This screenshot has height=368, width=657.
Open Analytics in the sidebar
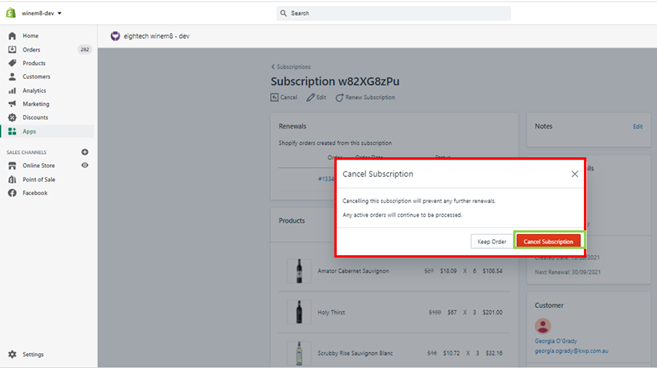[34, 91]
